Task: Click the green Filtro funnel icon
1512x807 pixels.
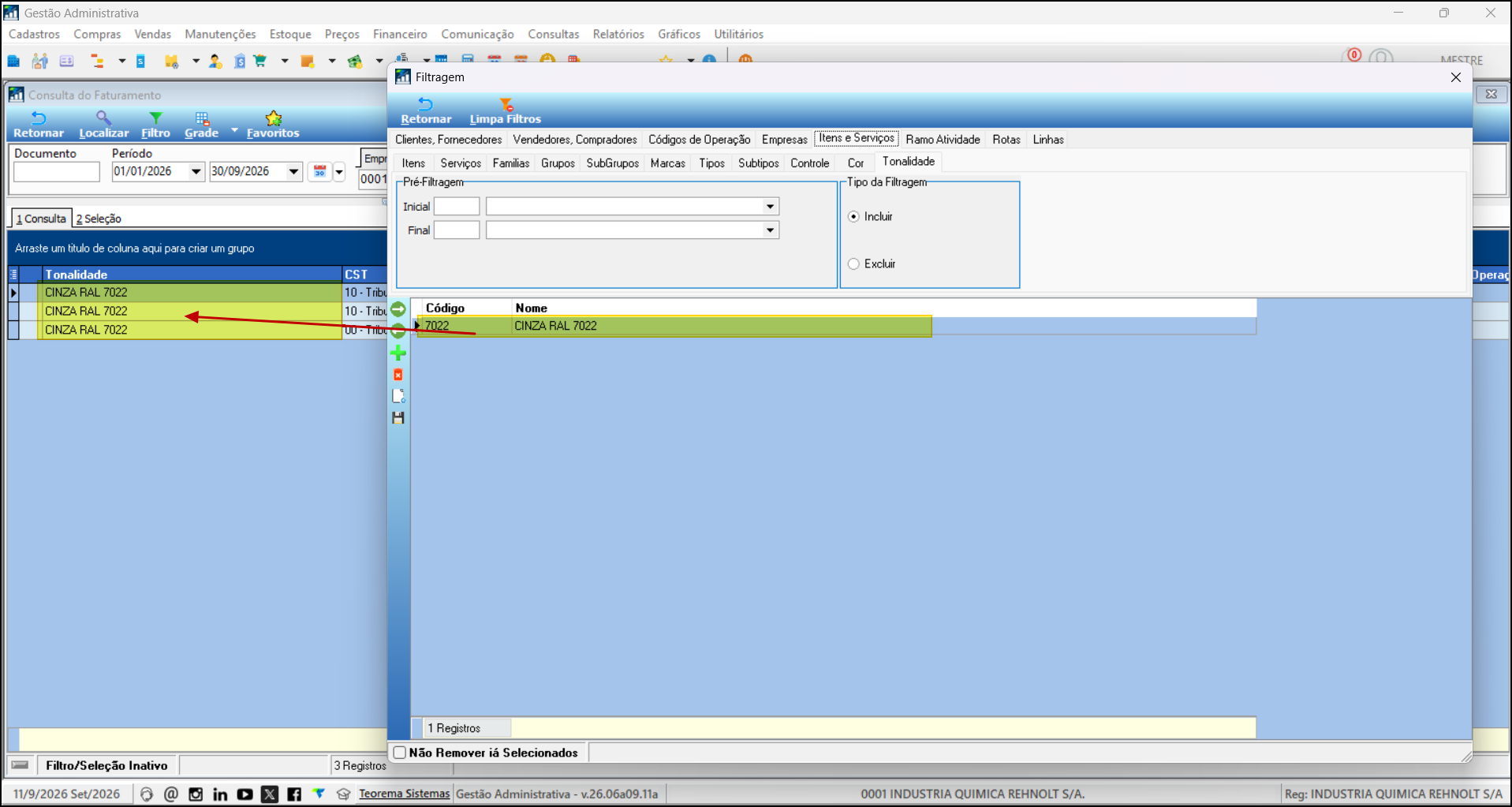Action: click(x=156, y=118)
